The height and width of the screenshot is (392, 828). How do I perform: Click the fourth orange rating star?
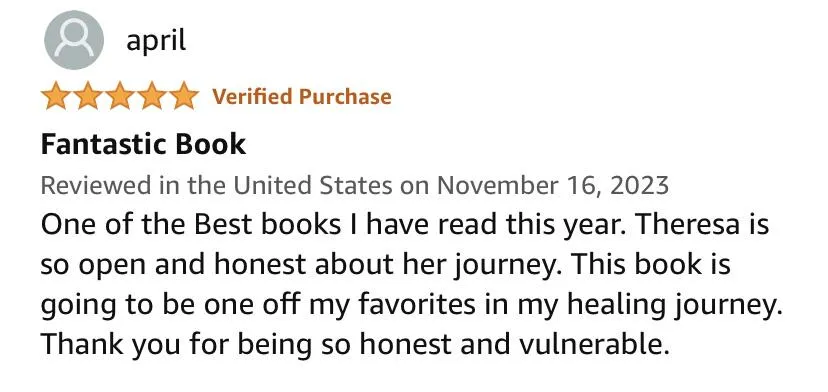152,96
